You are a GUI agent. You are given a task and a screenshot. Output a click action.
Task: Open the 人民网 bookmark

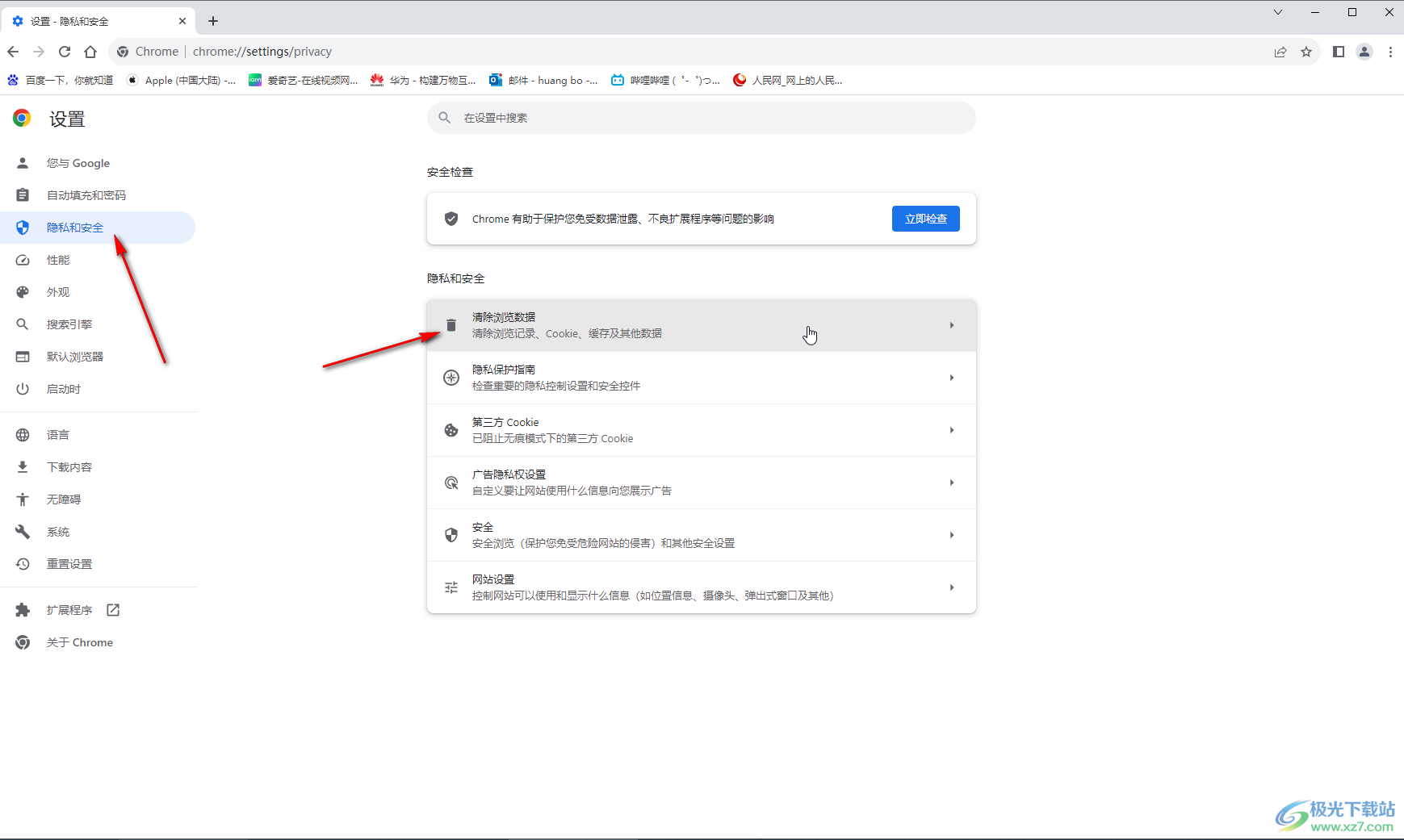(x=788, y=80)
